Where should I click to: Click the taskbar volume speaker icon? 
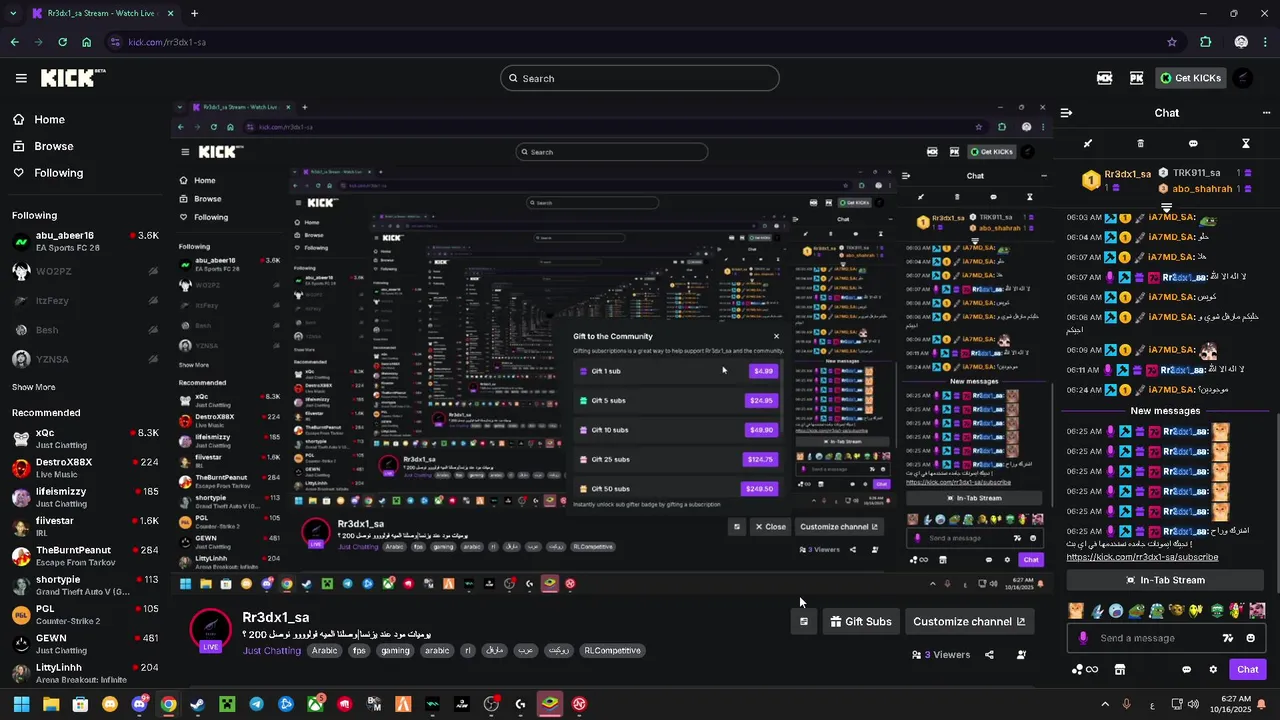[x=1194, y=704]
